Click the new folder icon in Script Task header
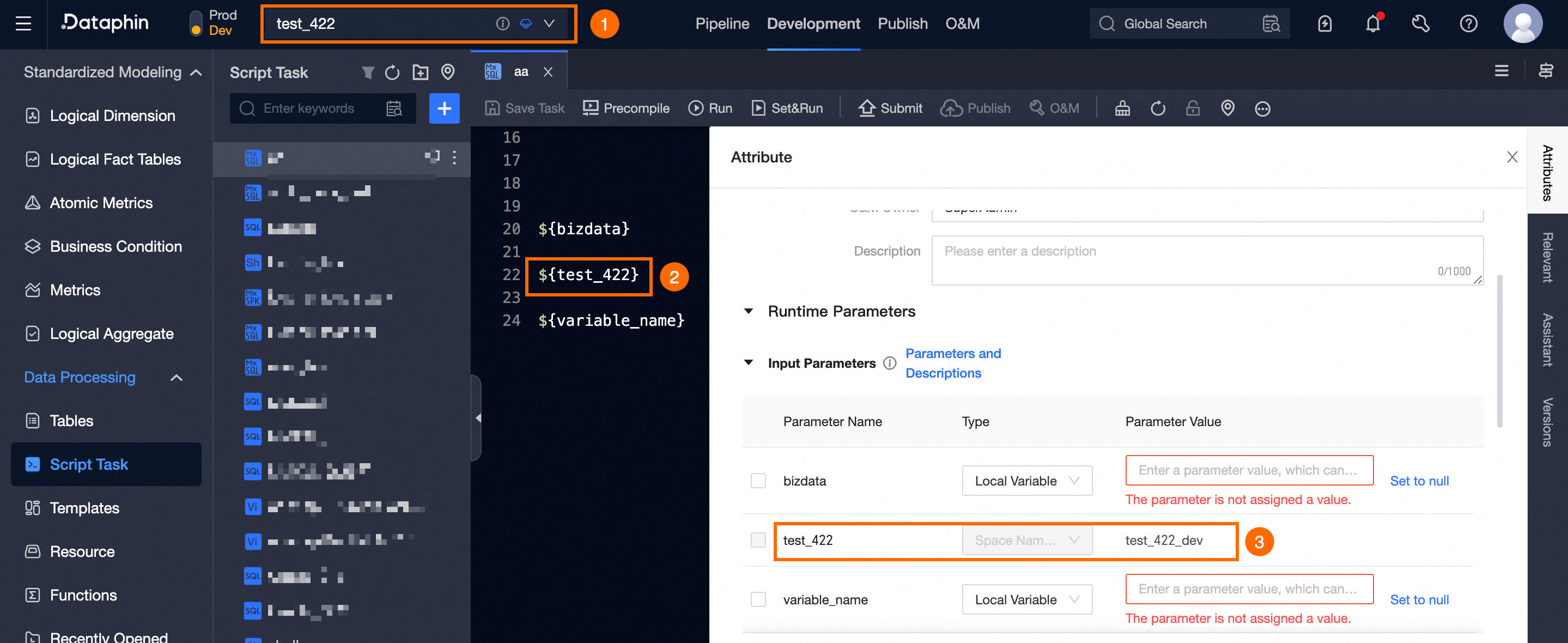Viewport: 1568px width, 643px height. pos(420,72)
